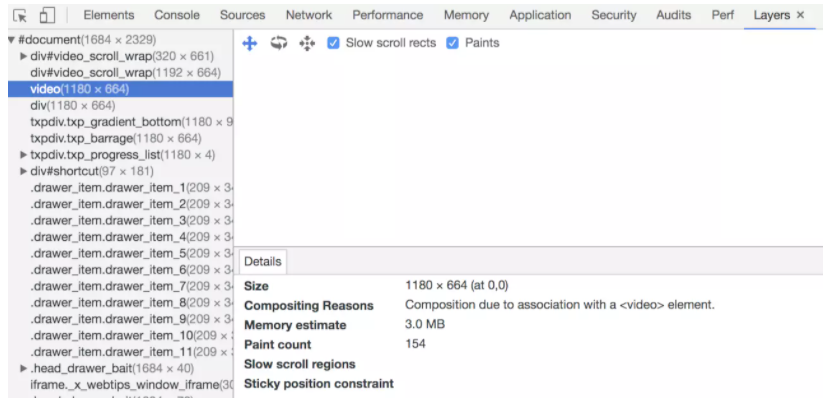This screenshot has height=408, width=834.
Task: Open the Sources tab
Action: (x=243, y=15)
